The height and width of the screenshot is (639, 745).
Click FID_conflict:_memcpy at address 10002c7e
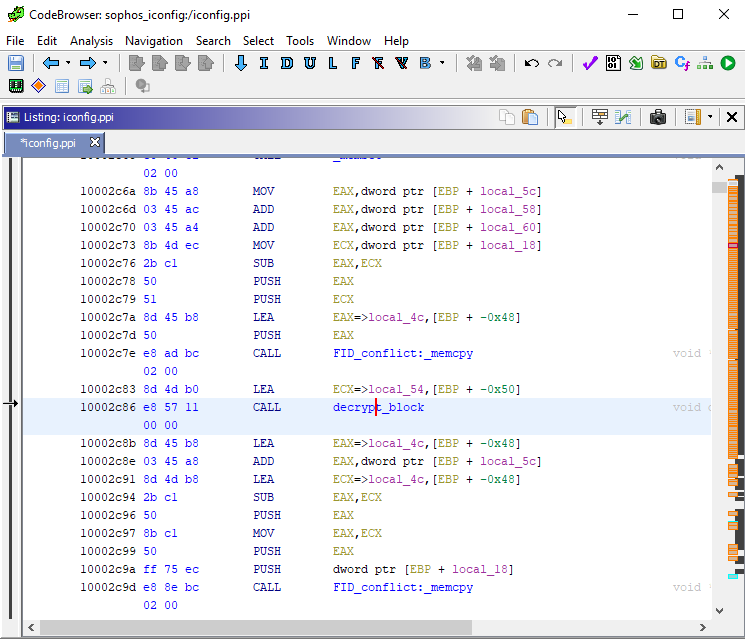(x=403, y=353)
